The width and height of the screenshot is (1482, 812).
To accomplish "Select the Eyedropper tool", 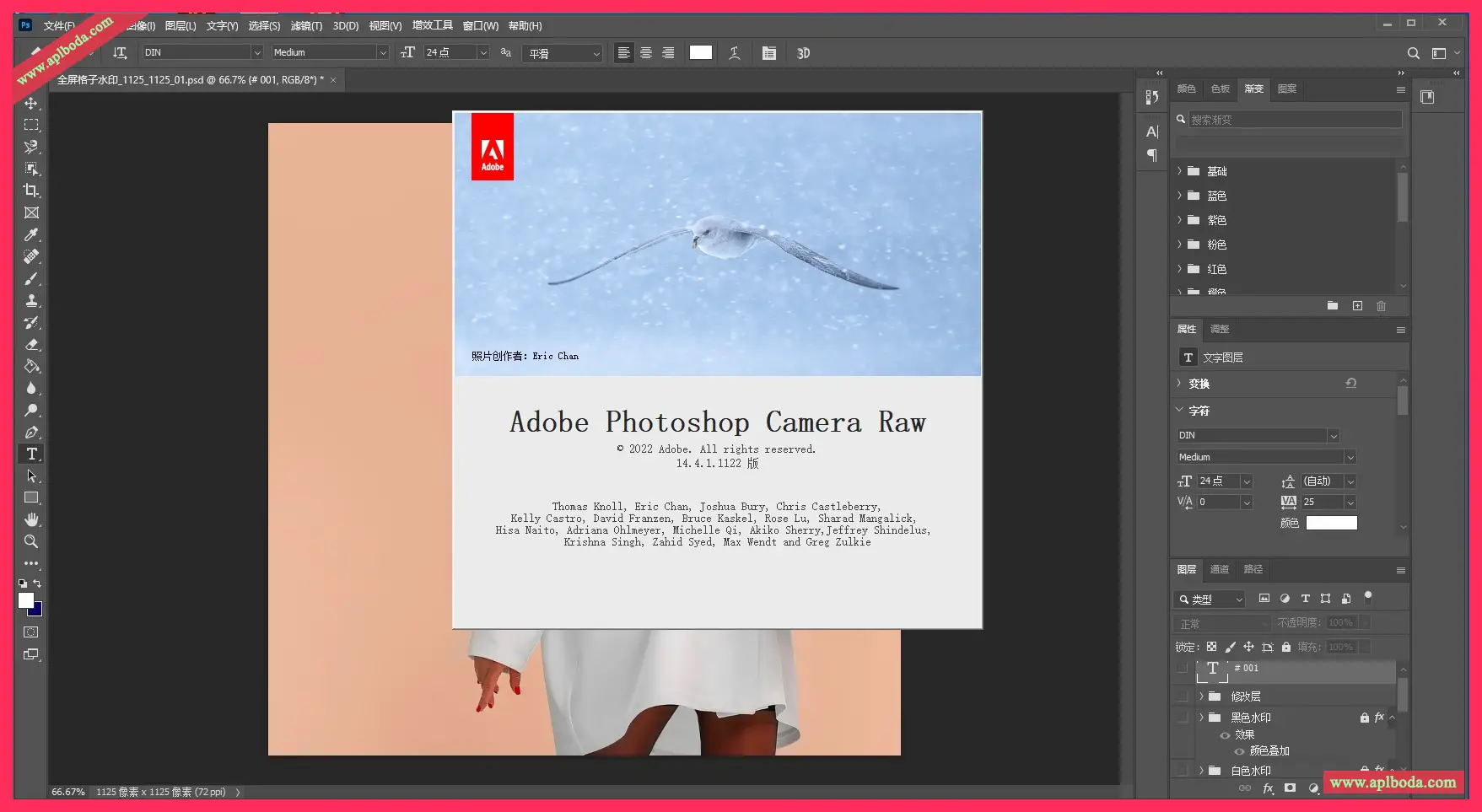I will coord(31,234).
